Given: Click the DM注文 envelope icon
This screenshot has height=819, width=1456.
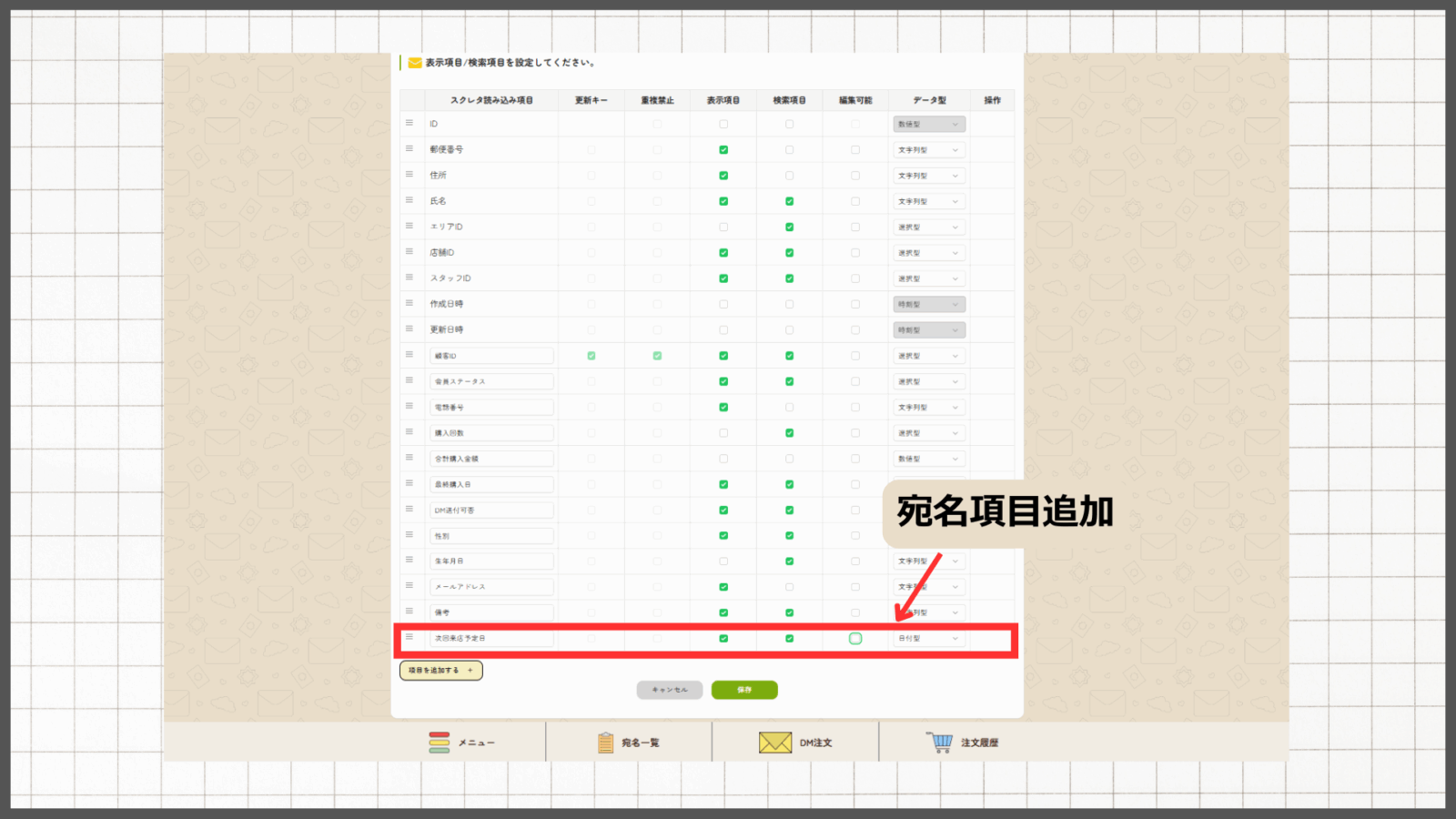Looking at the screenshot, I should point(774,743).
